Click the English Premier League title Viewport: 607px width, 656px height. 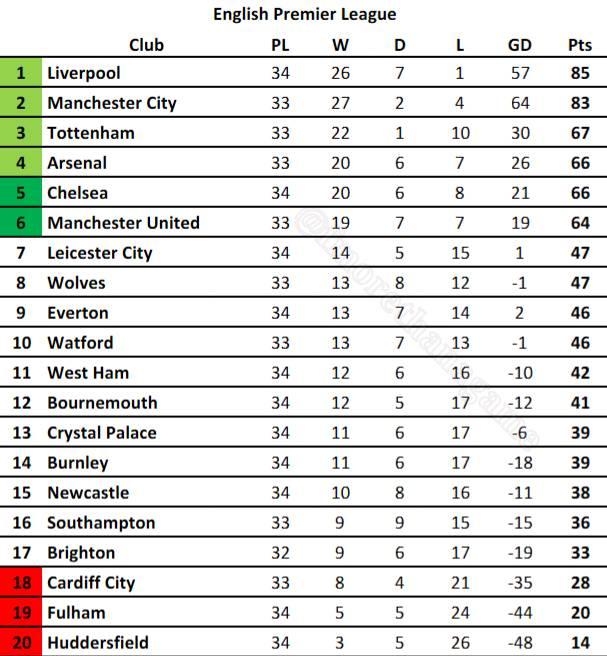click(305, 14)
